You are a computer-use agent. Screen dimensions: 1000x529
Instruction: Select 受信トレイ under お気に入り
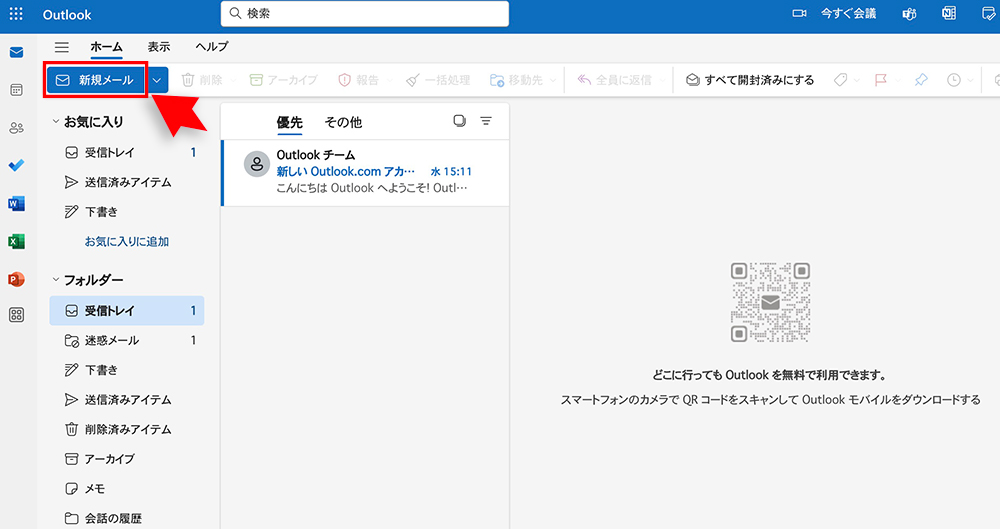127,153
